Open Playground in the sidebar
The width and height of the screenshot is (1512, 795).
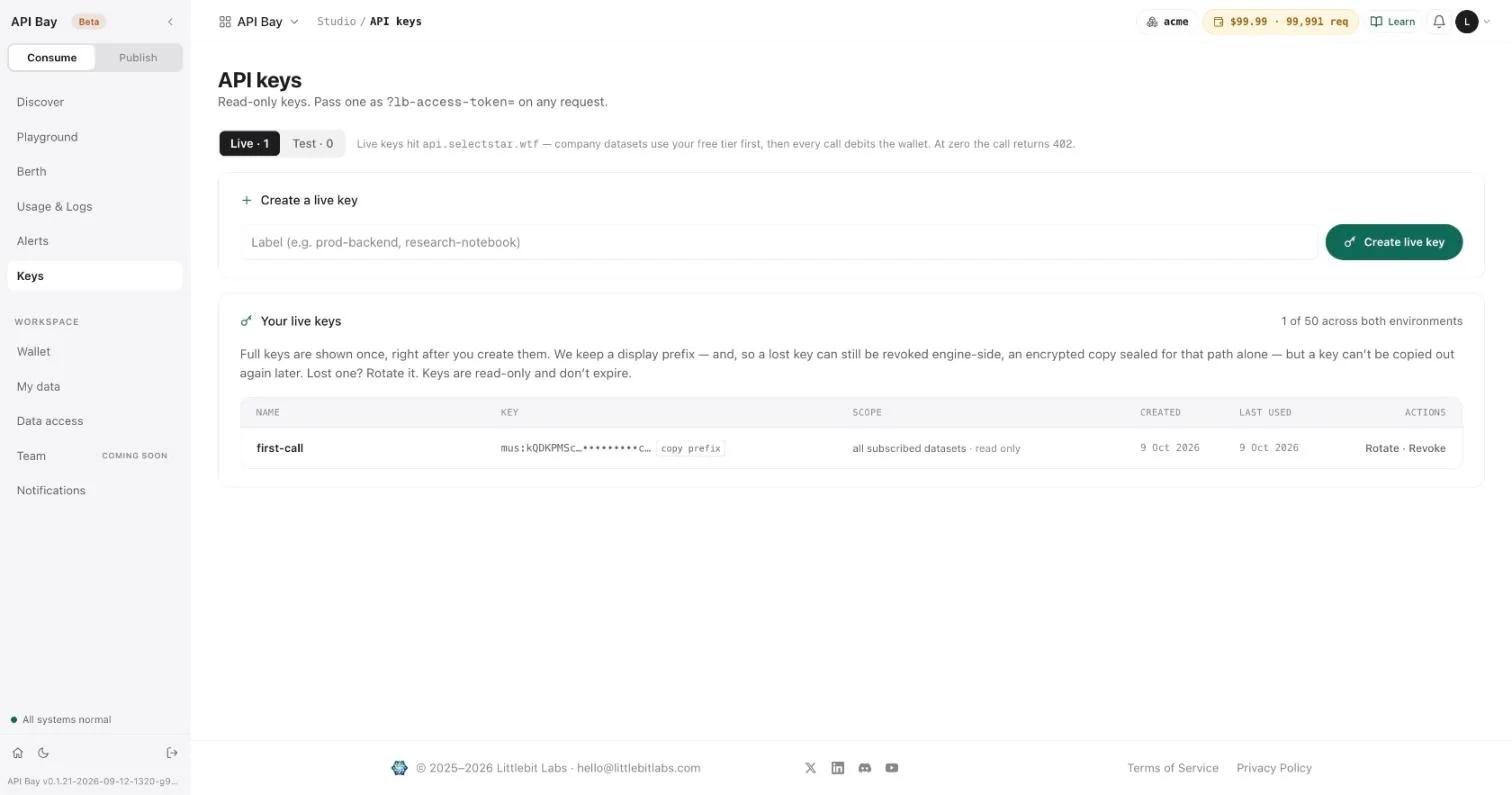[95, 137]
